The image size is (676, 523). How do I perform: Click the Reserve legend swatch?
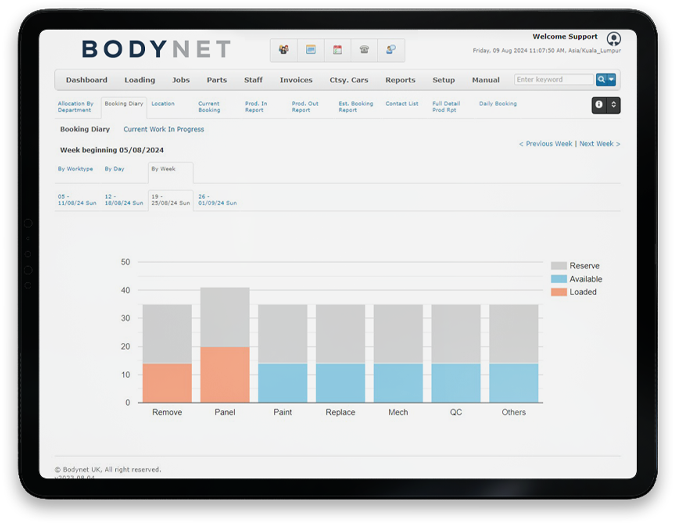[x=559, y=266]
